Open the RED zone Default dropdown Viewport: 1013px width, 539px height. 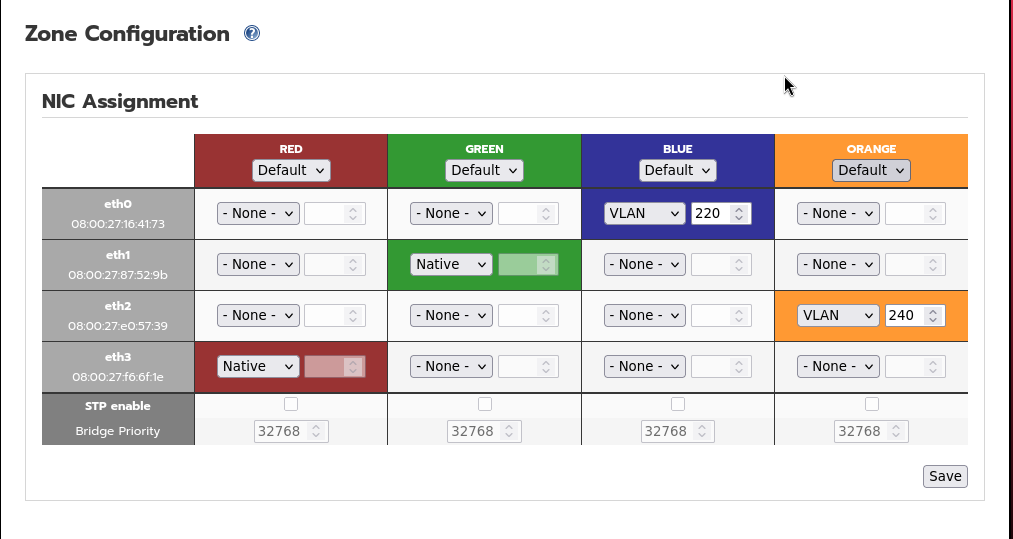coord(291,171)
